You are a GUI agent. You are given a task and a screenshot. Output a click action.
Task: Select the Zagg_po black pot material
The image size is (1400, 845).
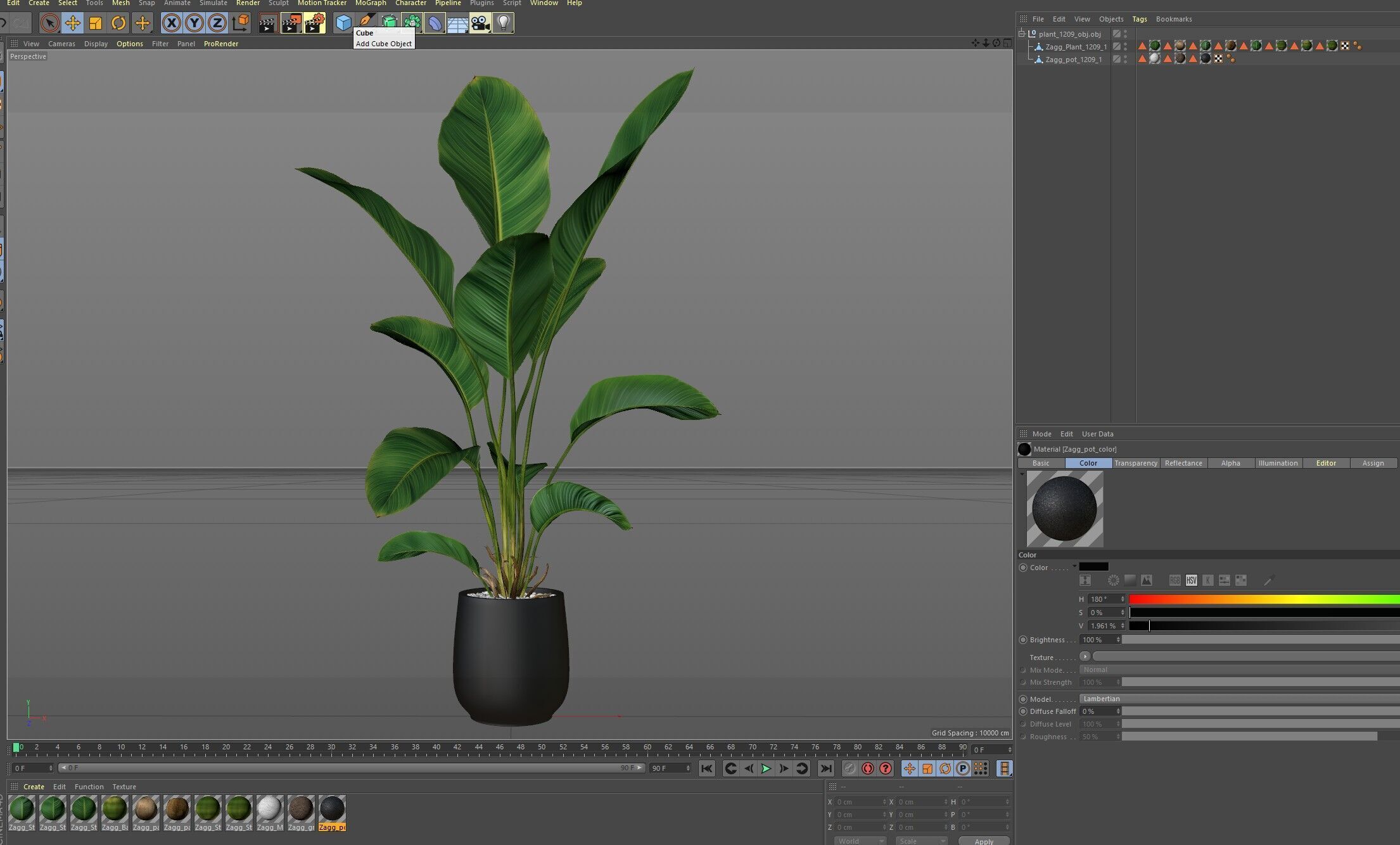tap(332, 813)
